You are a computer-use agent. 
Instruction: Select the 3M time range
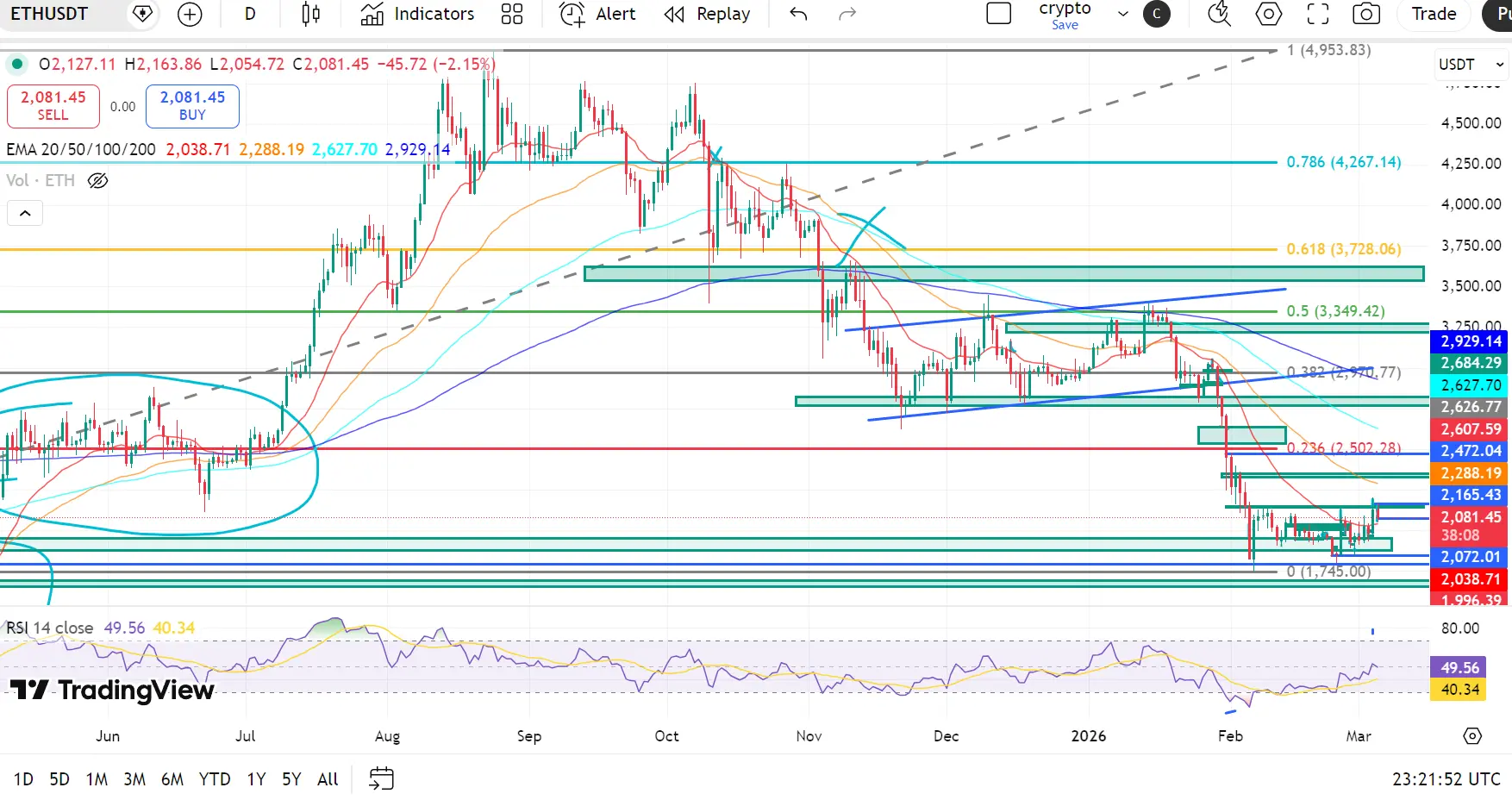click(134, 779)
